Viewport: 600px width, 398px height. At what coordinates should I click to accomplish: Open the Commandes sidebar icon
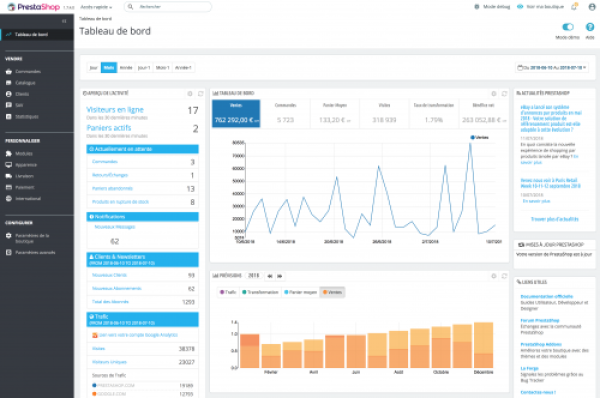point(9,72)
